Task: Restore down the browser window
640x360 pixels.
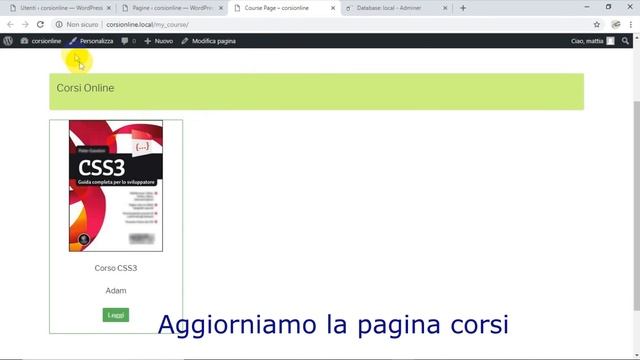Action: click(608, 7)
